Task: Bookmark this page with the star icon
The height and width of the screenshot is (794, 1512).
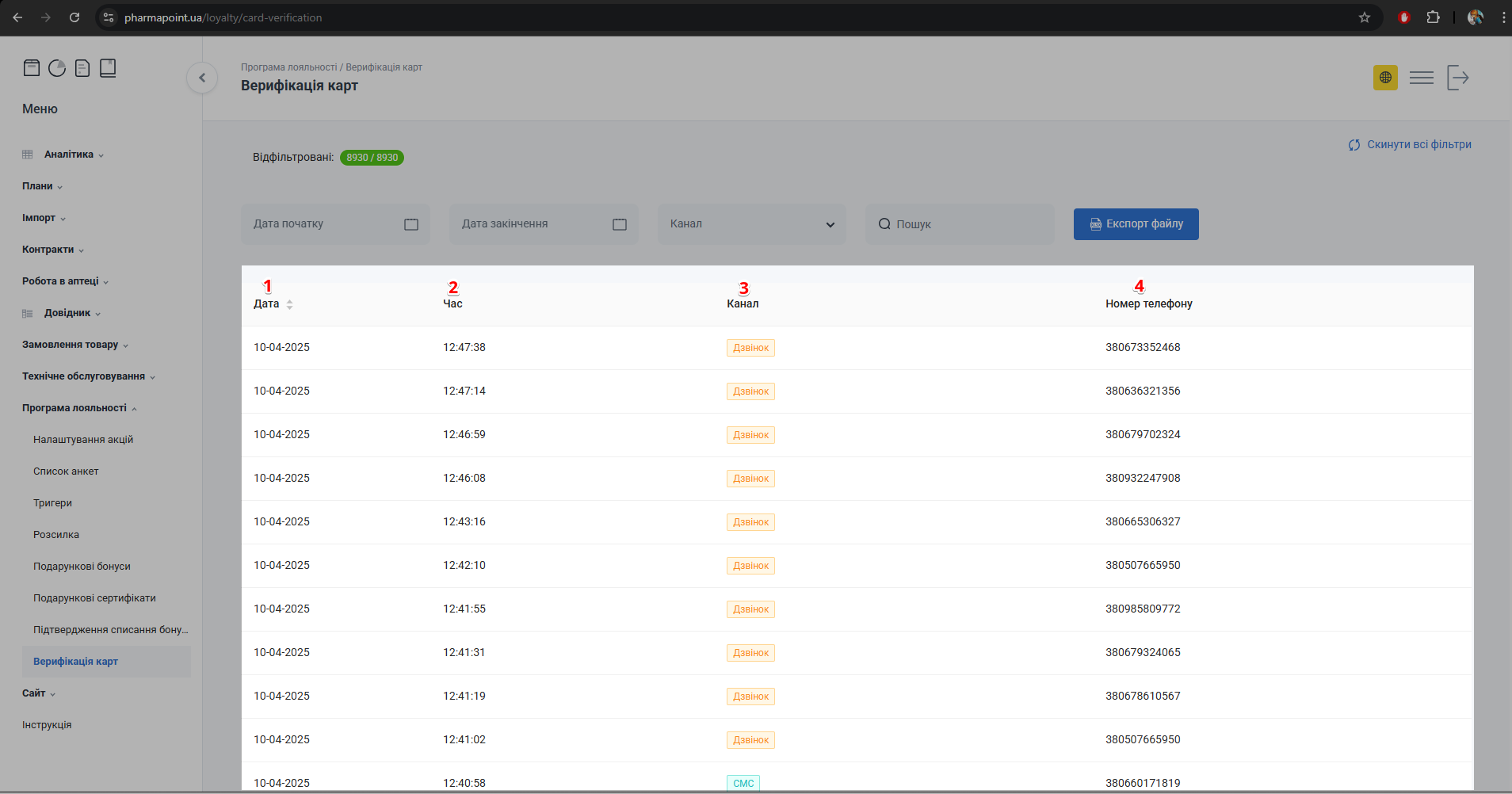Action: click(1365, 17)
